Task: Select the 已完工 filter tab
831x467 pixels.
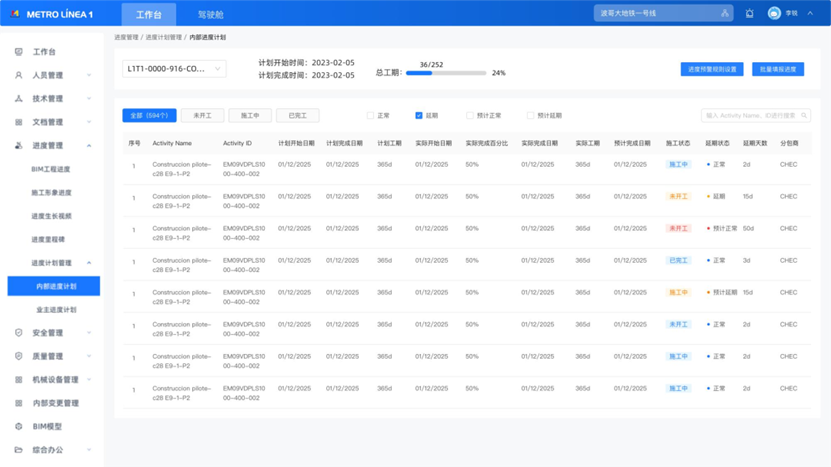Action: click(298, 116)
